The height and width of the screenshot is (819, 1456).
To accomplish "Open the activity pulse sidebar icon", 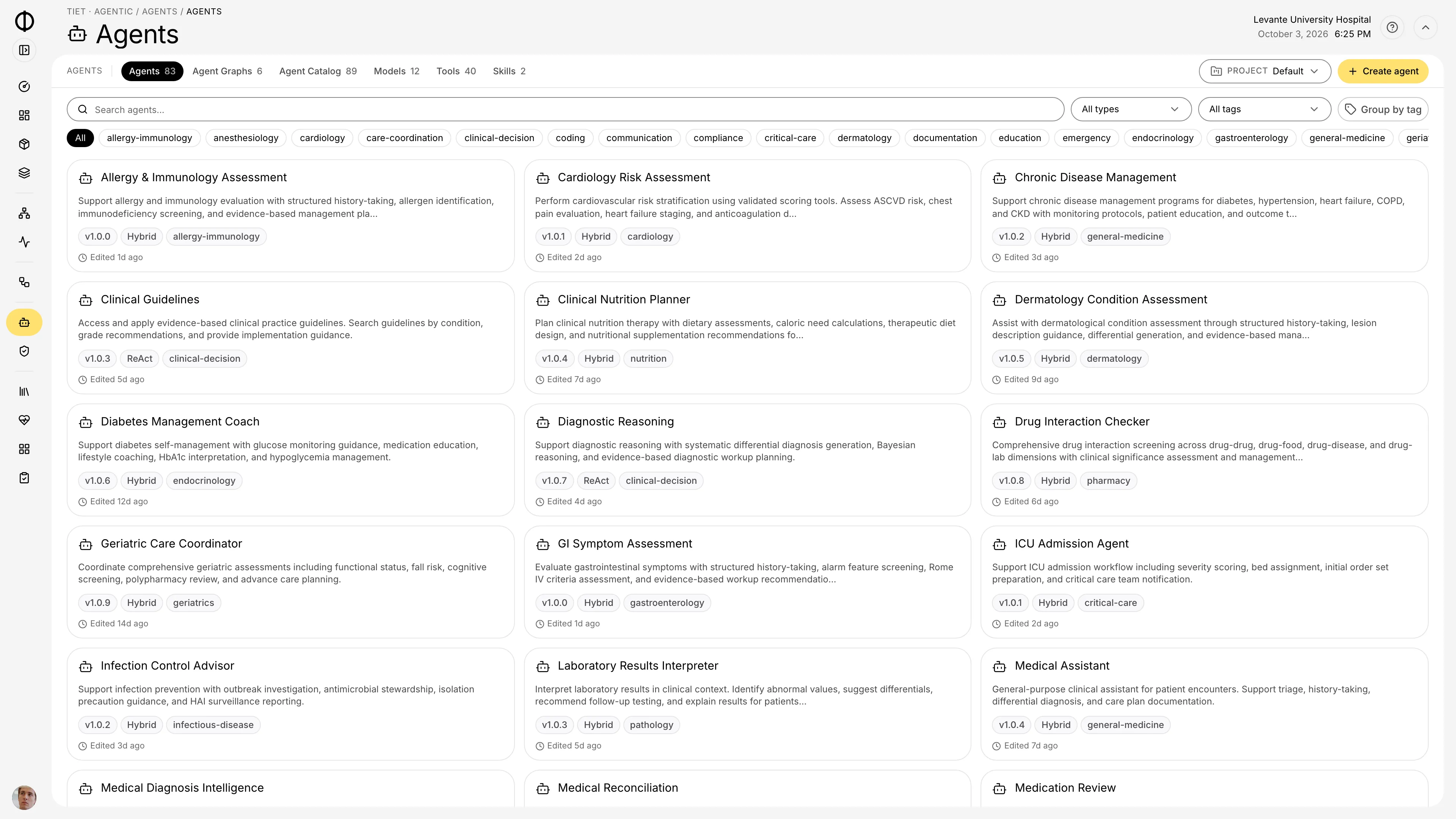I will pos(24,242).
